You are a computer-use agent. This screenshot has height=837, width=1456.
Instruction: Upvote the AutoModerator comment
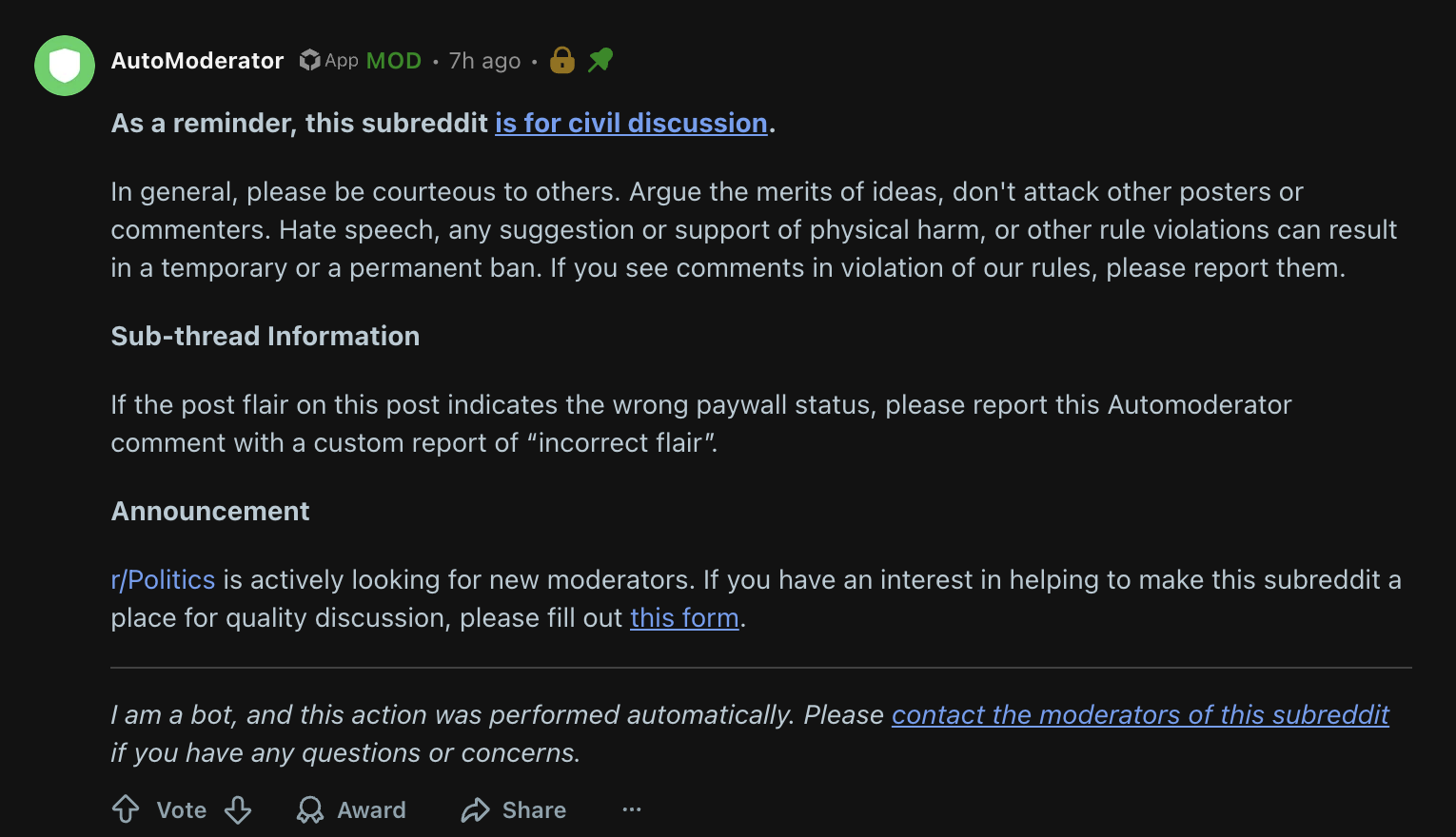click(x=126, y=809)
